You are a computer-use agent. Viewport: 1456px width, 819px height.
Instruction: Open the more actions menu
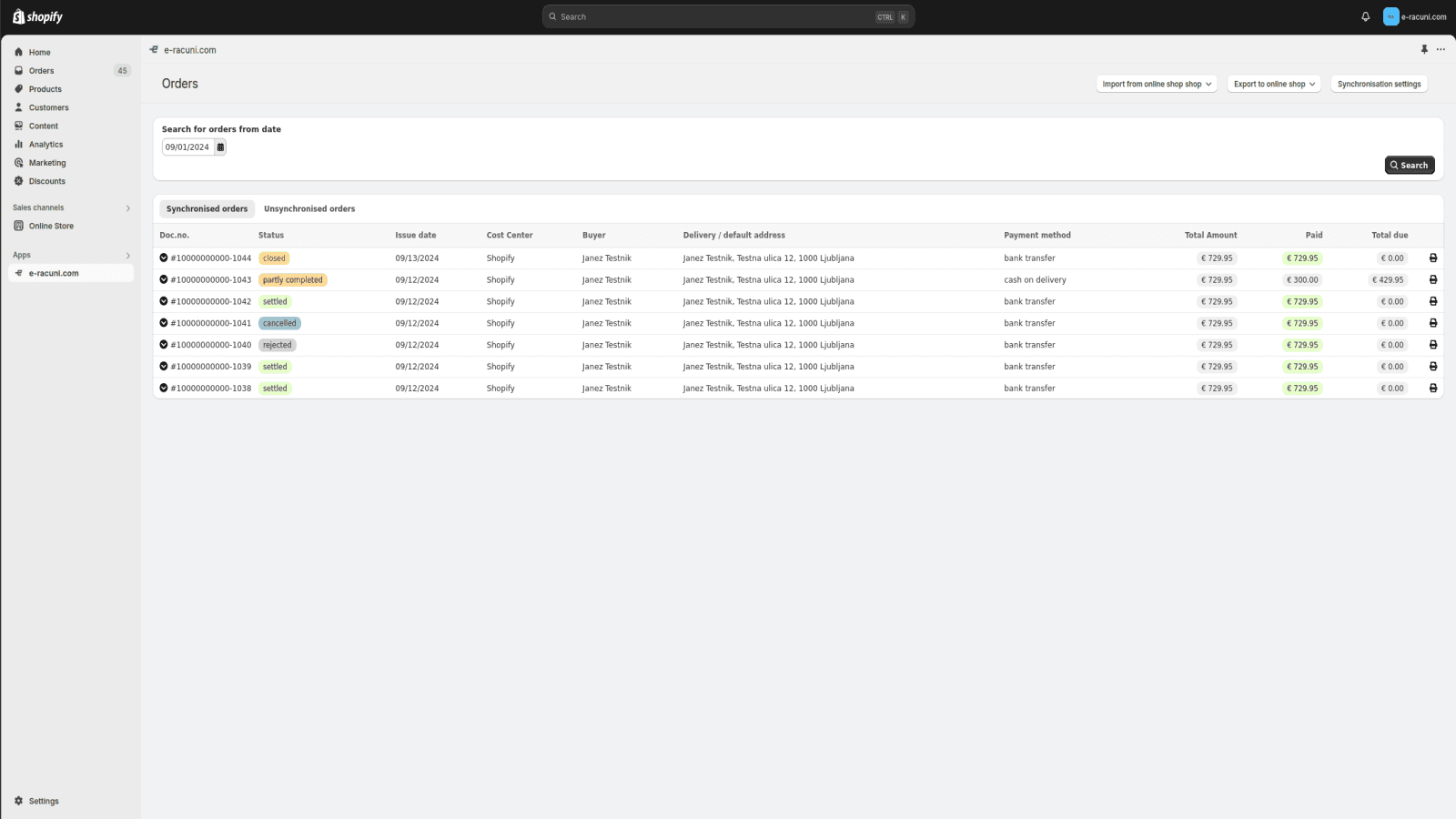[1441, 49]
